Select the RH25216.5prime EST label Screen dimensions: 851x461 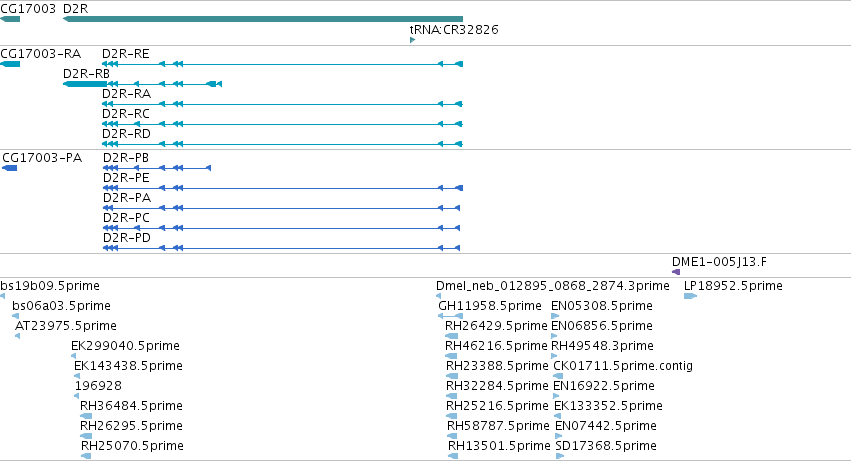pyautogui.click(x=497, y=407)
